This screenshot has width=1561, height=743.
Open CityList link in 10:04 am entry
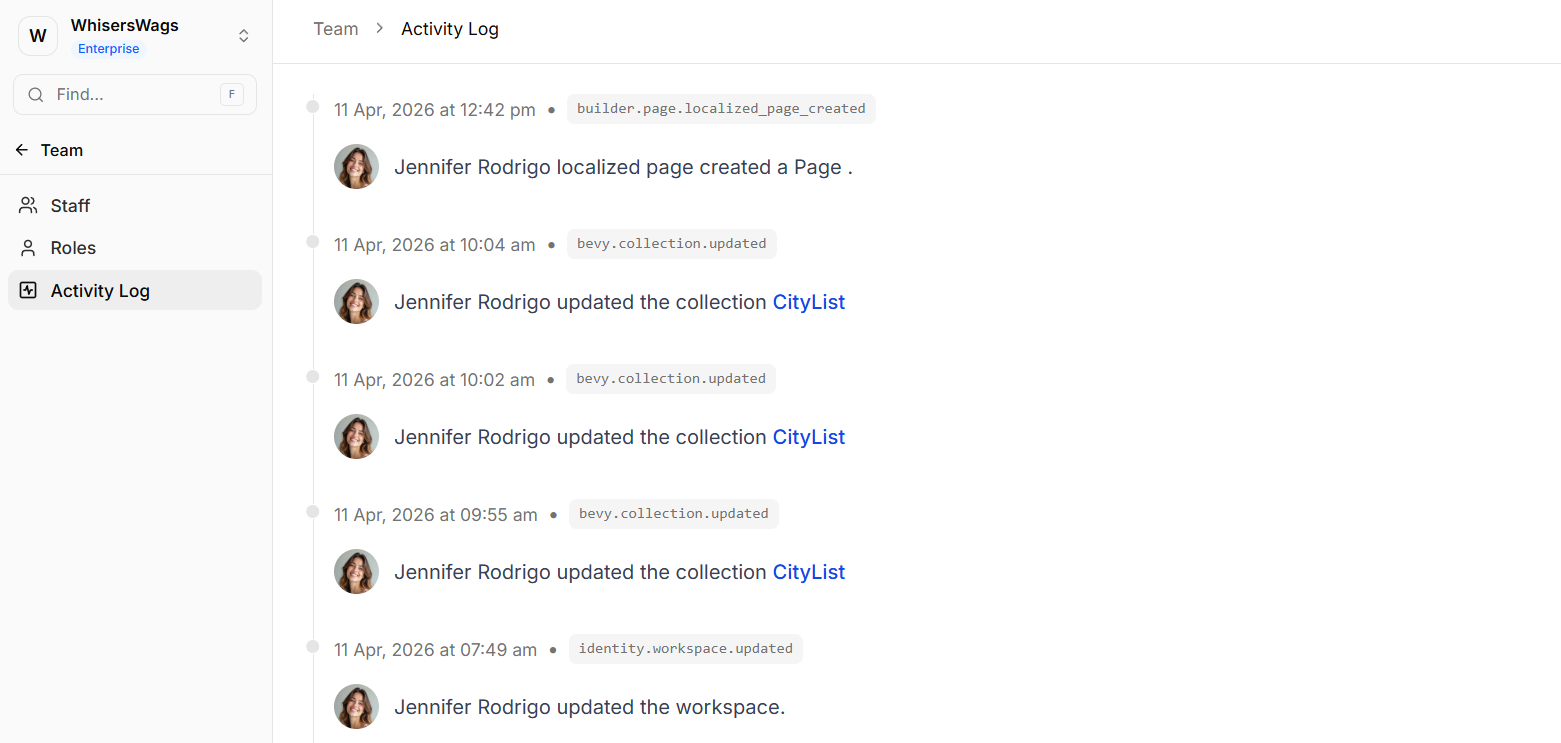[x=808, y=302]
